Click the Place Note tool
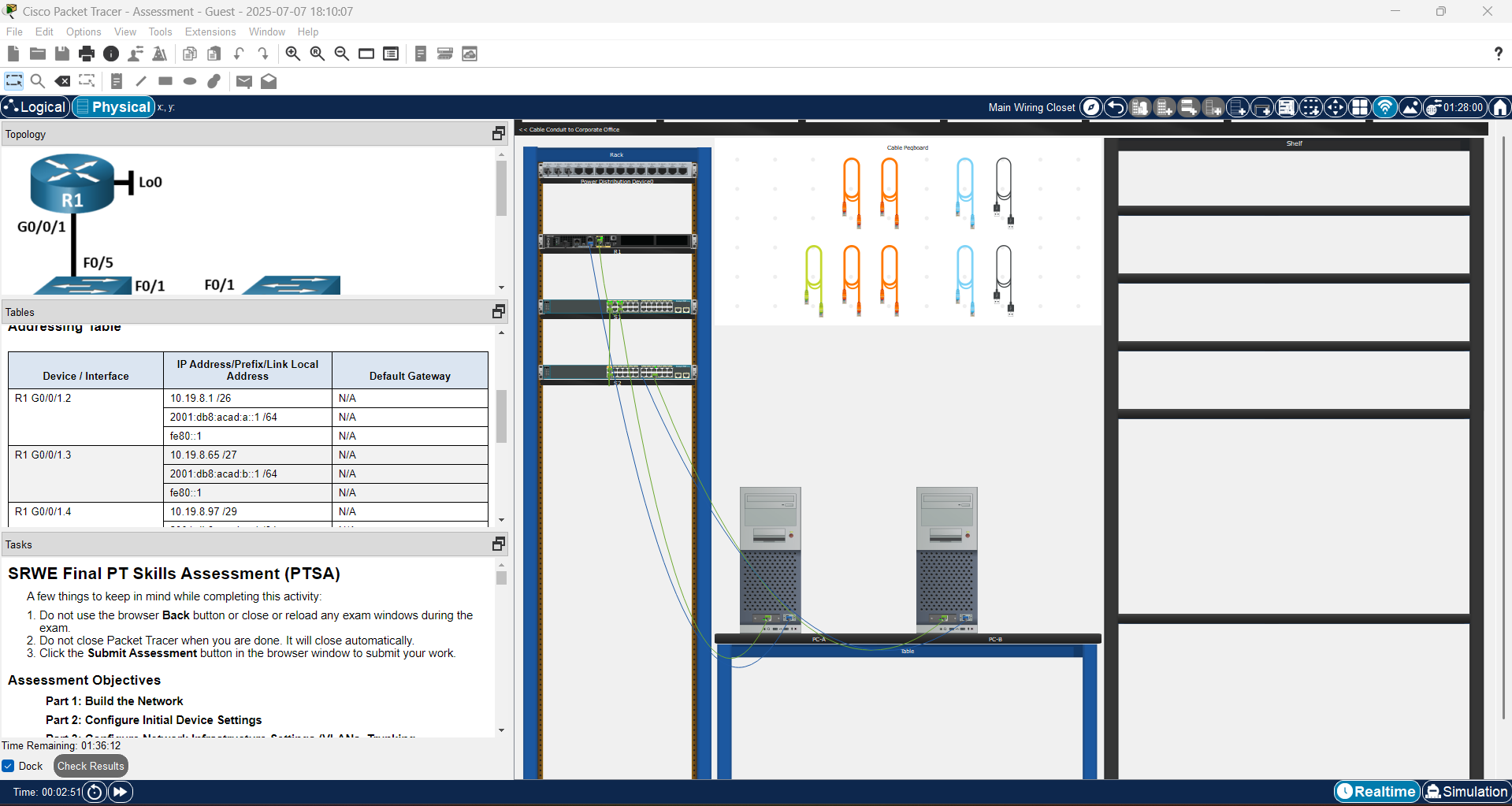1512x806 pixels. pyautogui.click(x=117, y=81)
